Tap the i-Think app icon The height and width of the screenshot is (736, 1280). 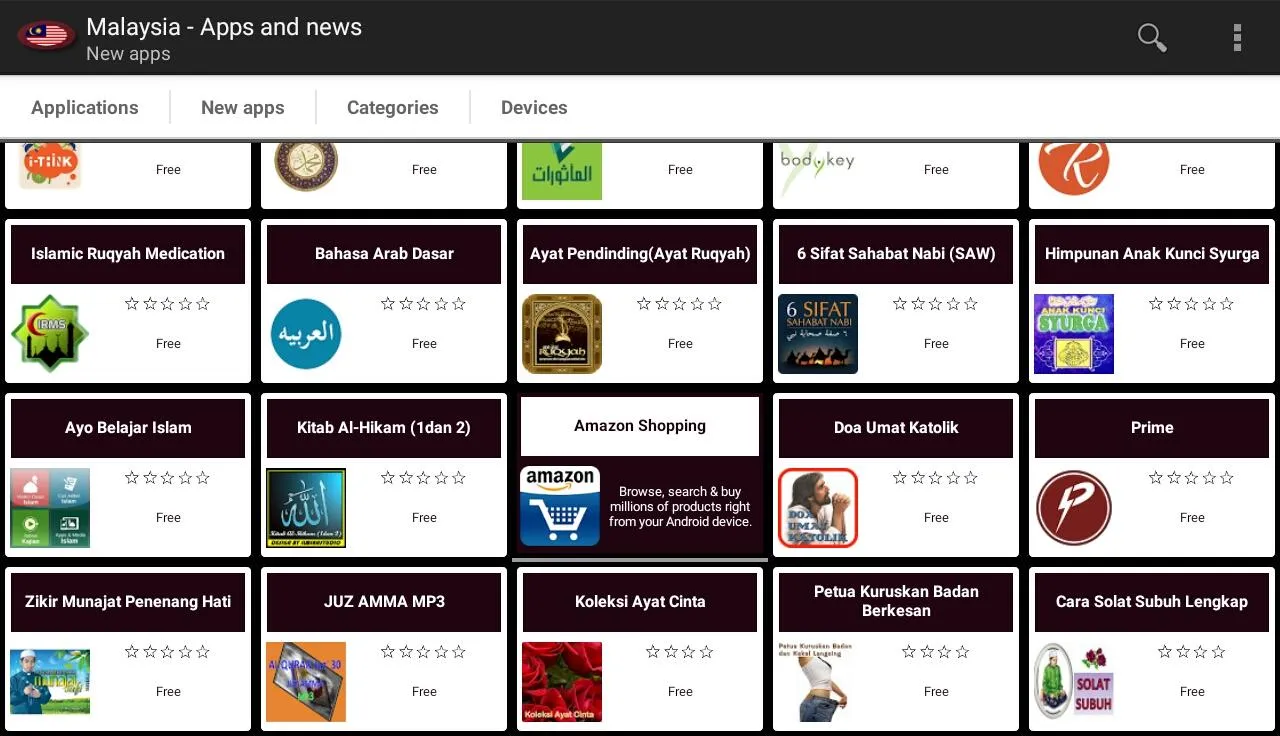tap(50, 166)
